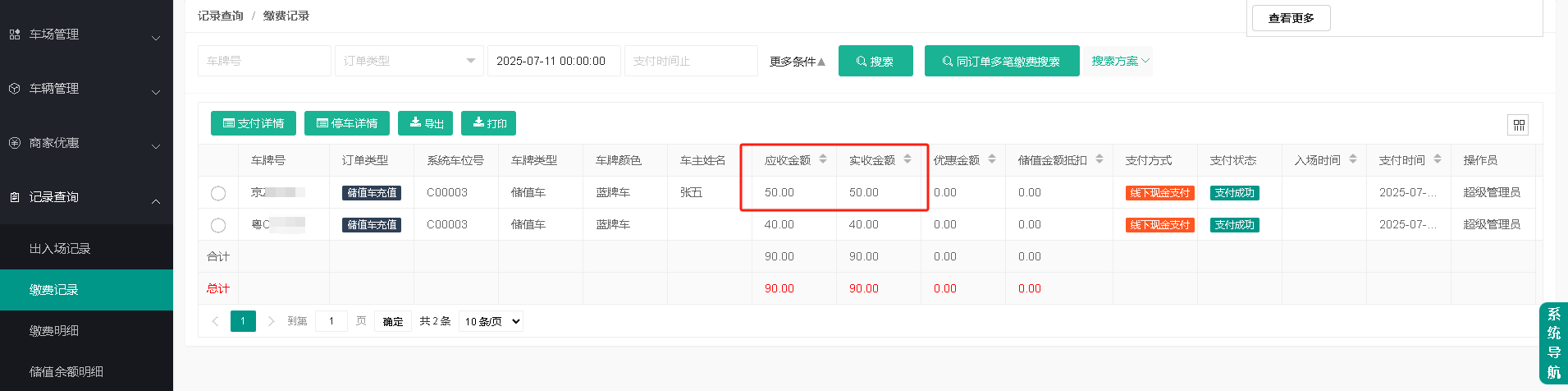Click the 导出 export button
1568x391 pixels.
(x=426, y=123)
